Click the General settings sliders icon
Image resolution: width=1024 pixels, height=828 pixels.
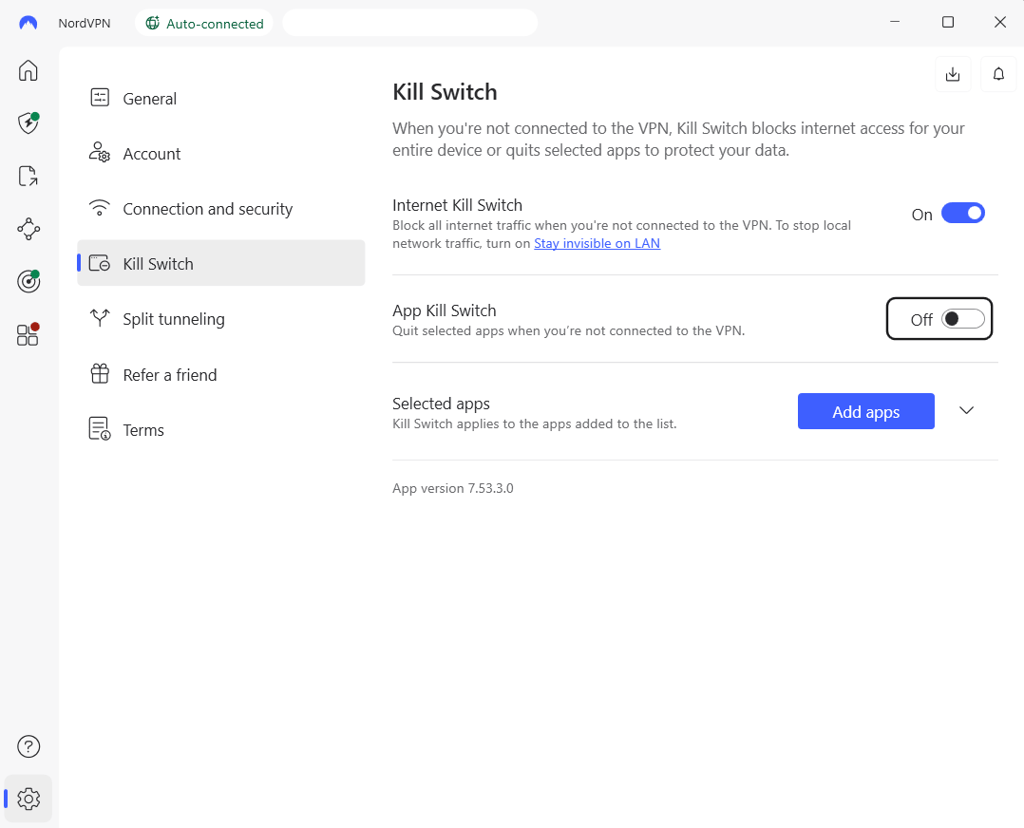(100, 98)
